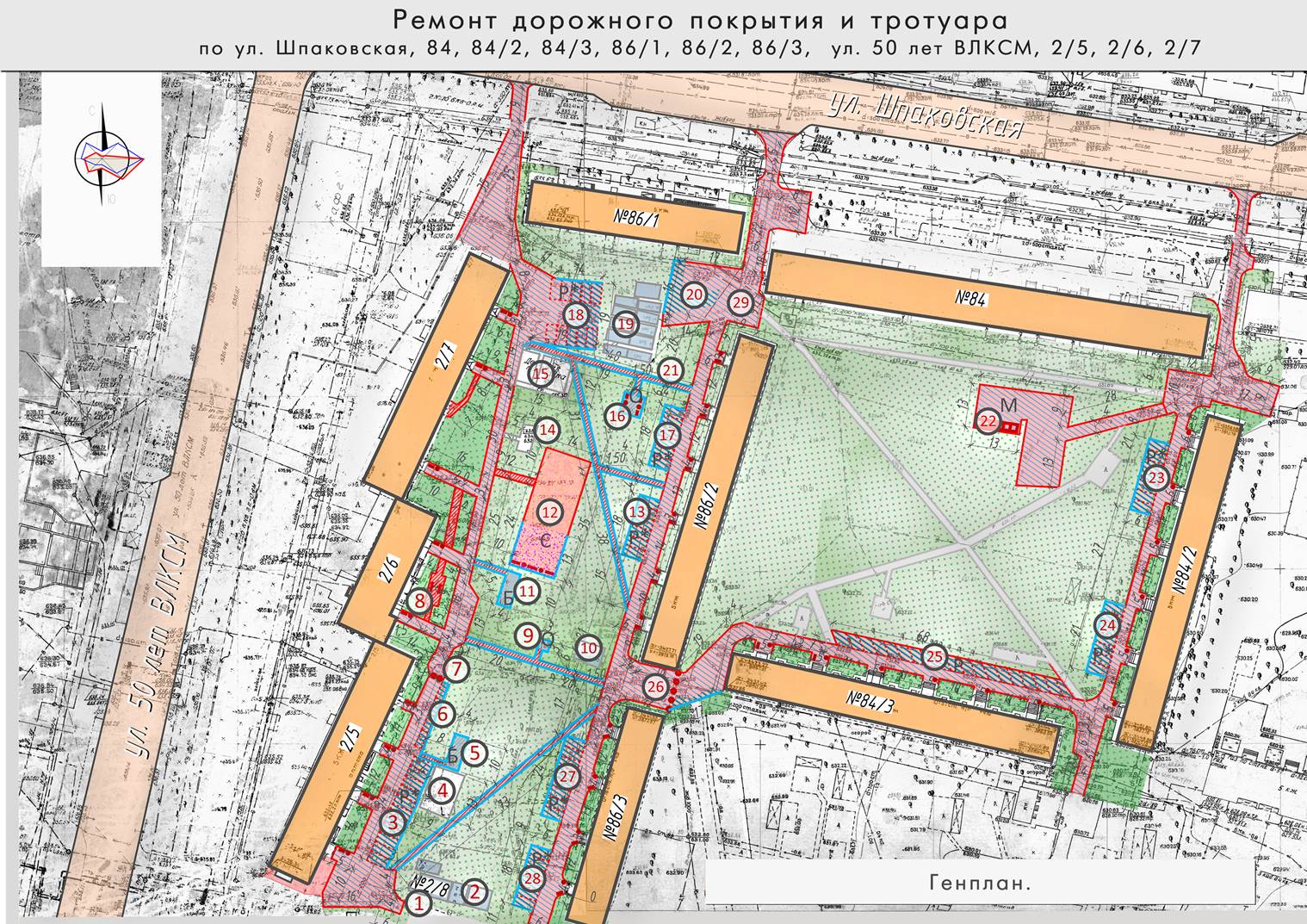Select numbered marker 22 near letter M
1307x924 pixels.
(x=988, y=421)
